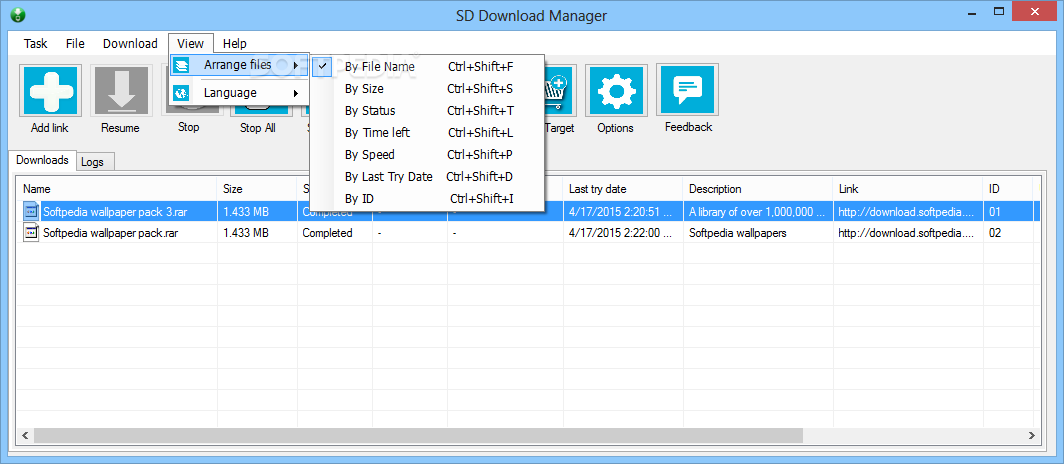
Task: Click the Name column header
Action: (117, 189)
